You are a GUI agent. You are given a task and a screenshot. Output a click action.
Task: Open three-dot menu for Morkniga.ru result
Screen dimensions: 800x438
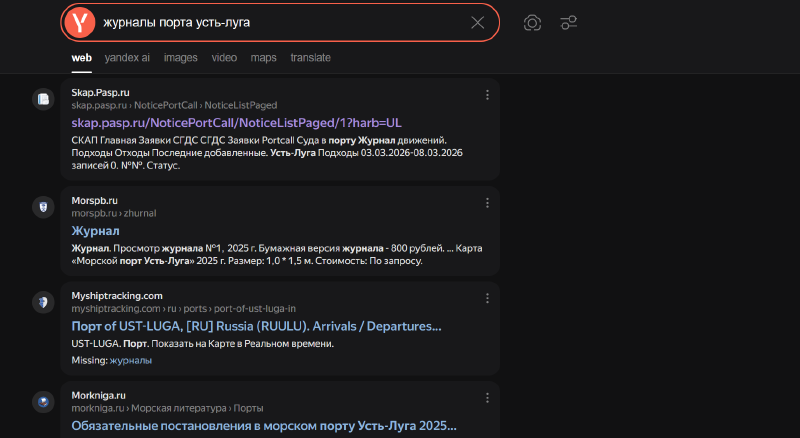(x=487, y=398)
